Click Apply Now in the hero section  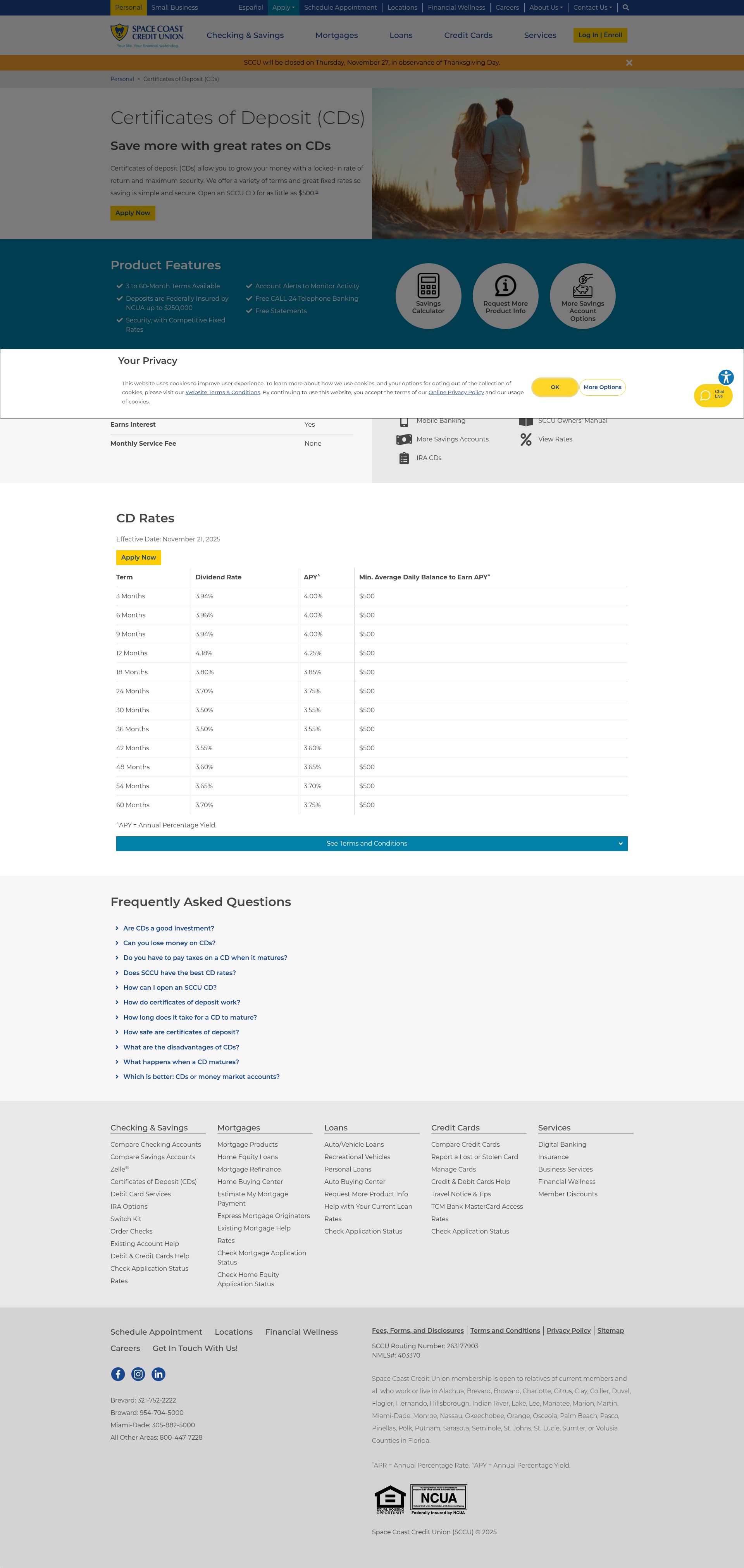pyautogui.click(x=133, y=213)
